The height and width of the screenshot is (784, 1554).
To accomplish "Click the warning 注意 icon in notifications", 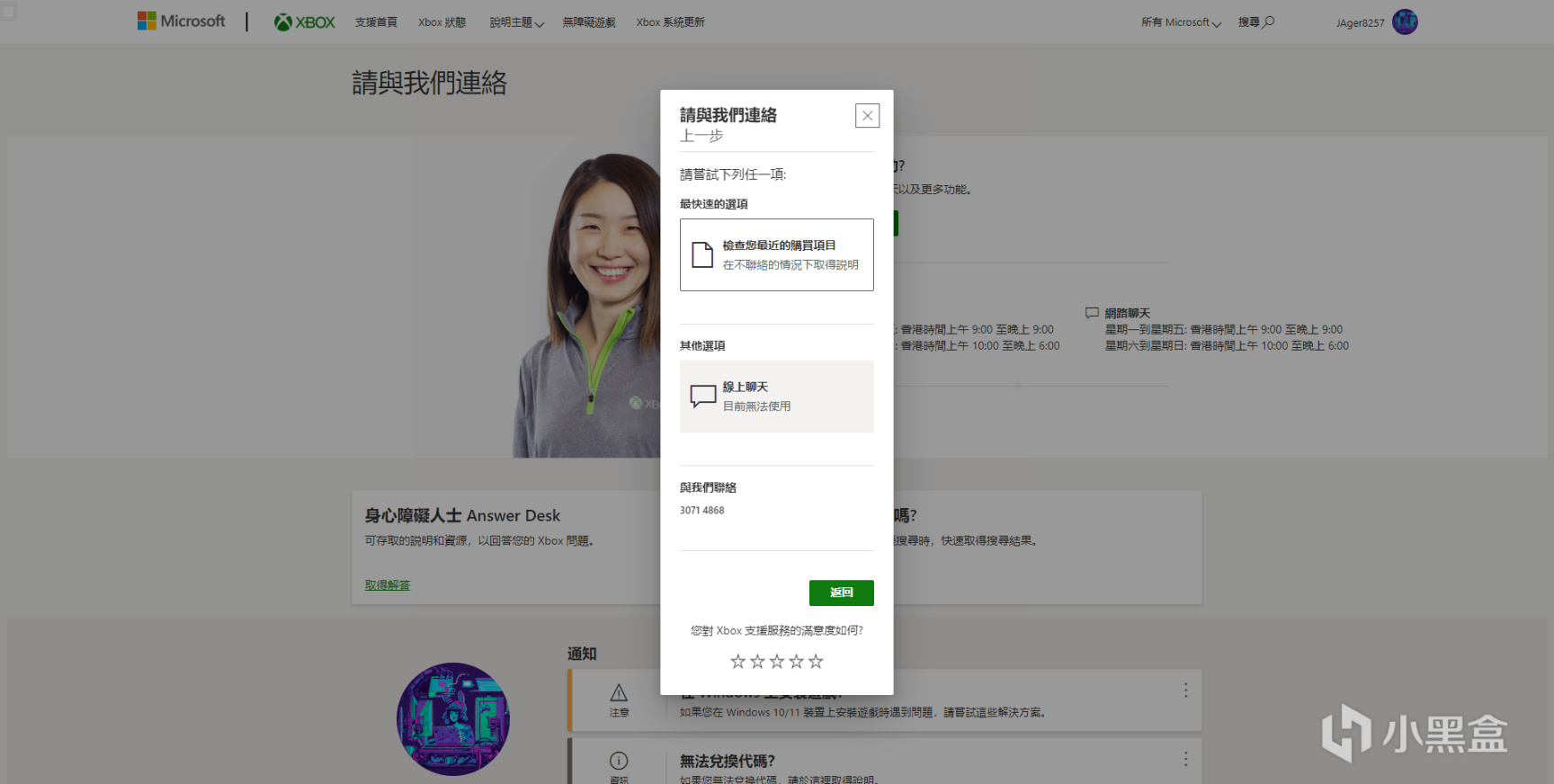I will tap(619, 692).
